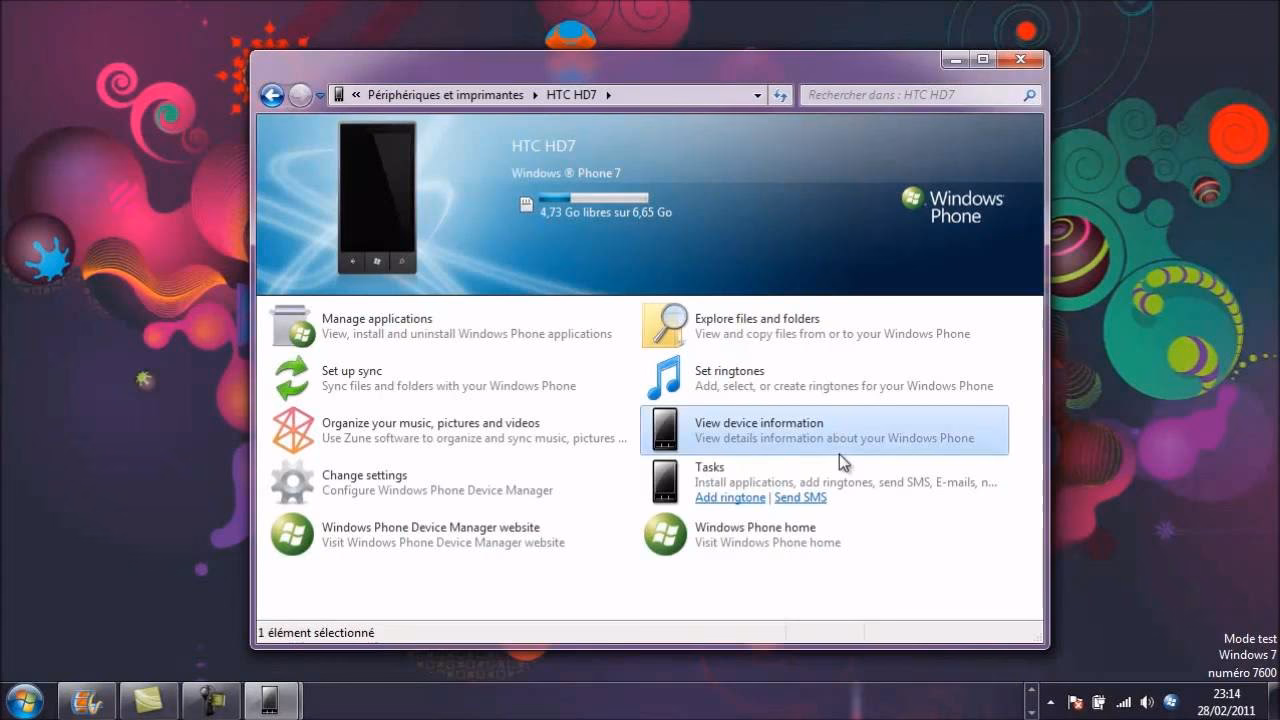1280x720 pixels.
Task: Click the storage card icon beside capacity bar
Action: (526, 204)
